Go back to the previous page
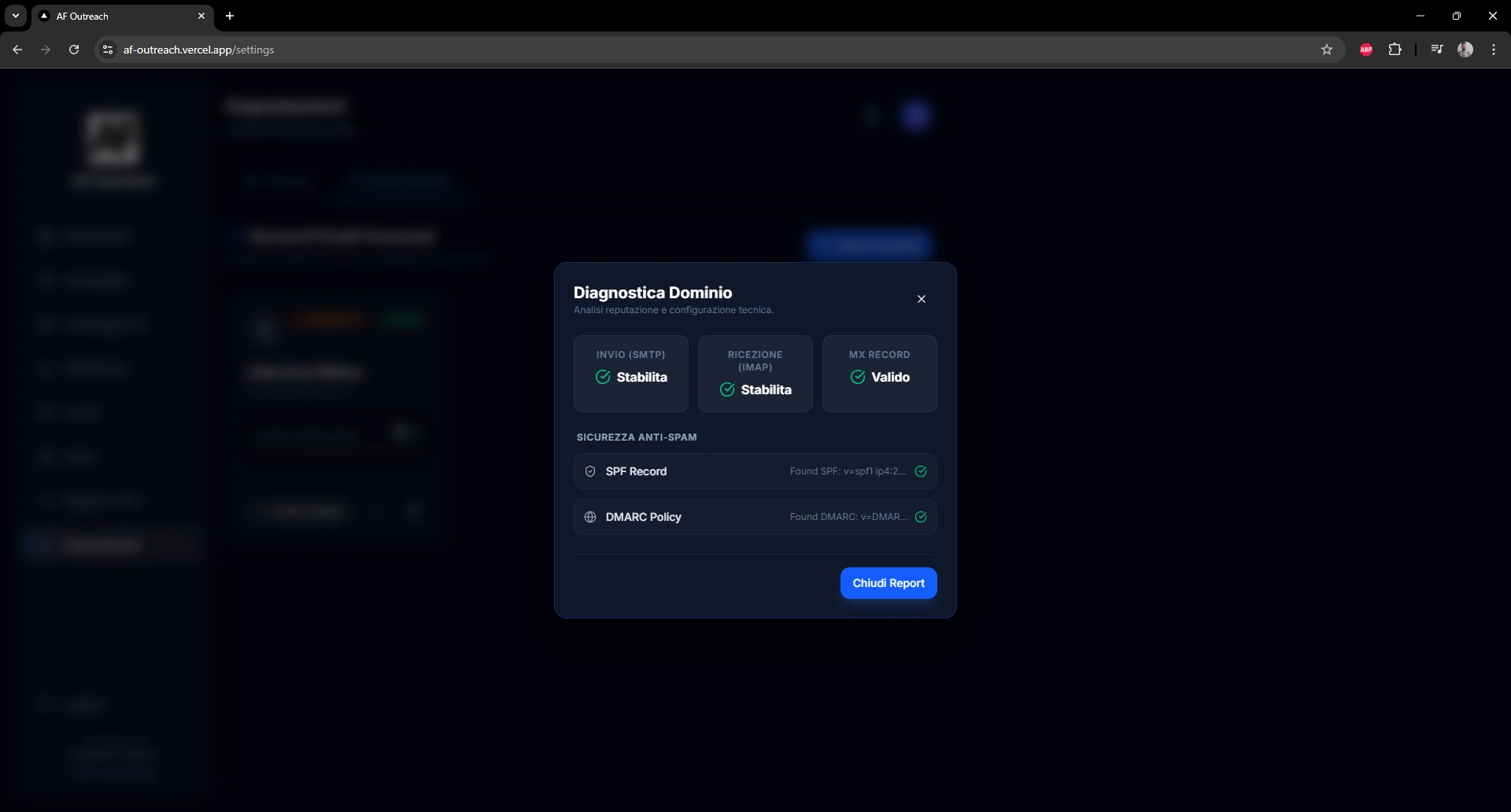1511x812 pixels. (17, 50)
